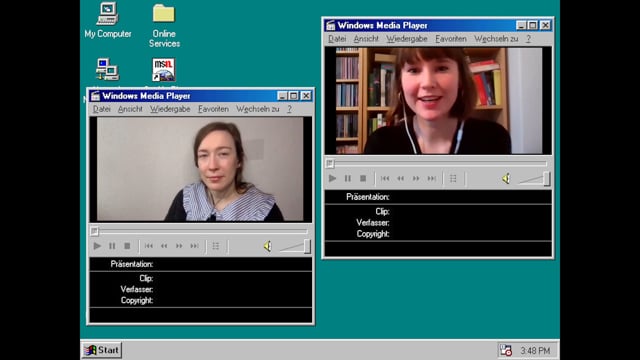Open Favoriten menu in right Media Player

click(451, 39)
